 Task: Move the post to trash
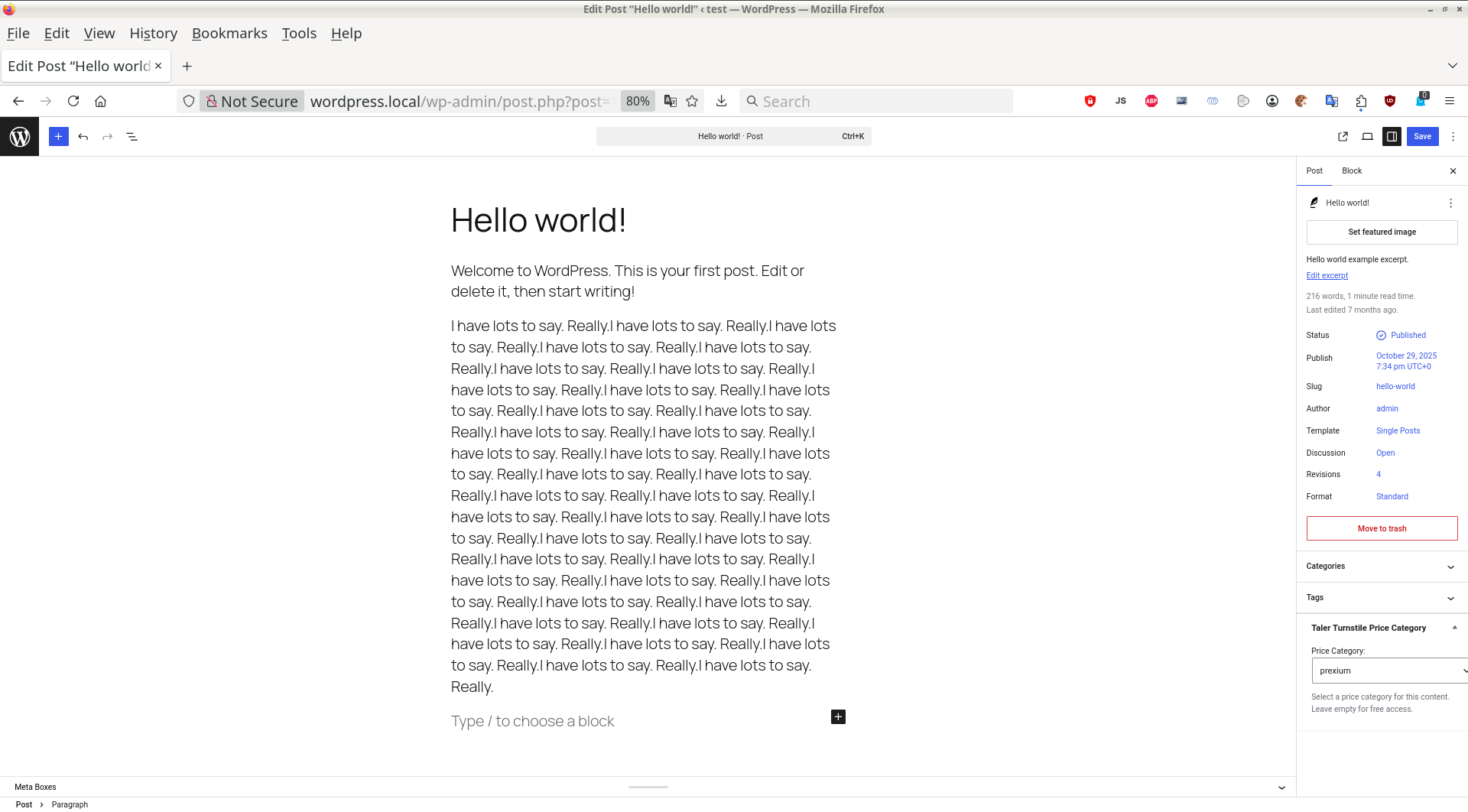[1382, 529]
